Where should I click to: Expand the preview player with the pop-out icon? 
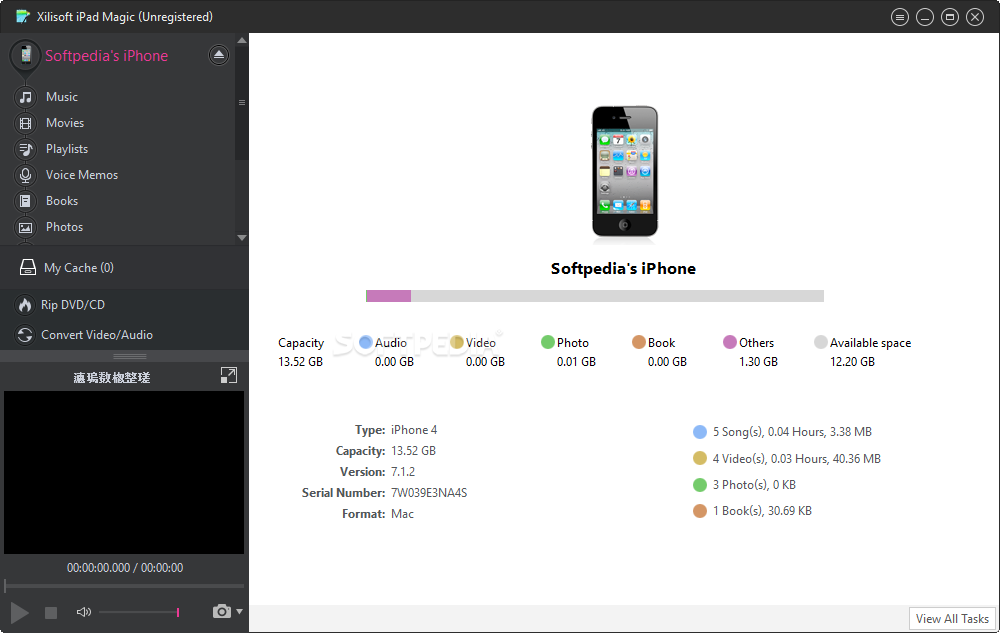click(229, 375)
